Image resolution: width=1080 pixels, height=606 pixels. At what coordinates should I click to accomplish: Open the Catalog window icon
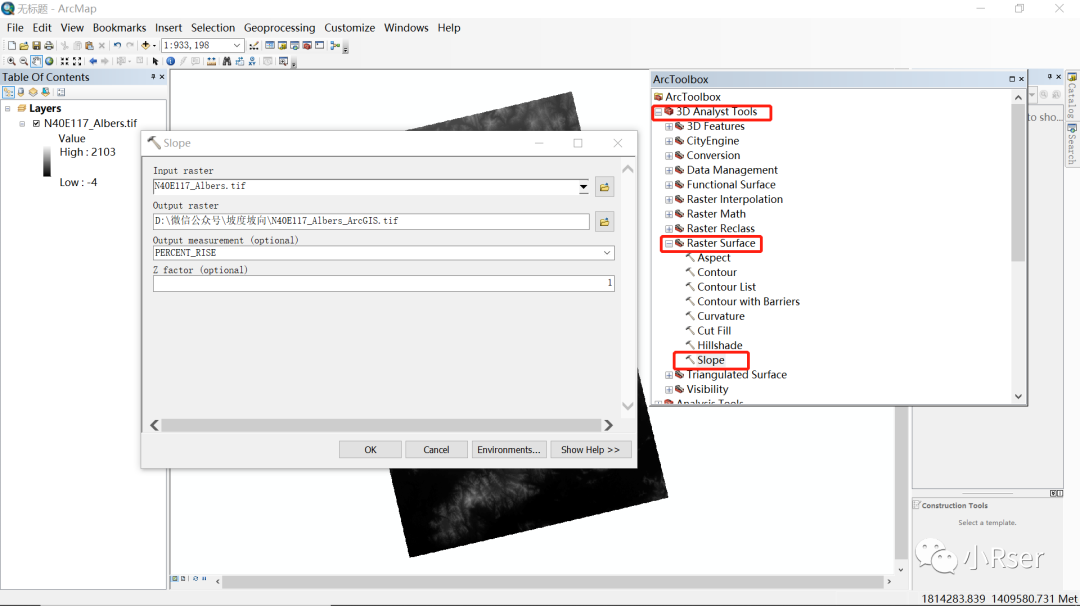(282, 45)
